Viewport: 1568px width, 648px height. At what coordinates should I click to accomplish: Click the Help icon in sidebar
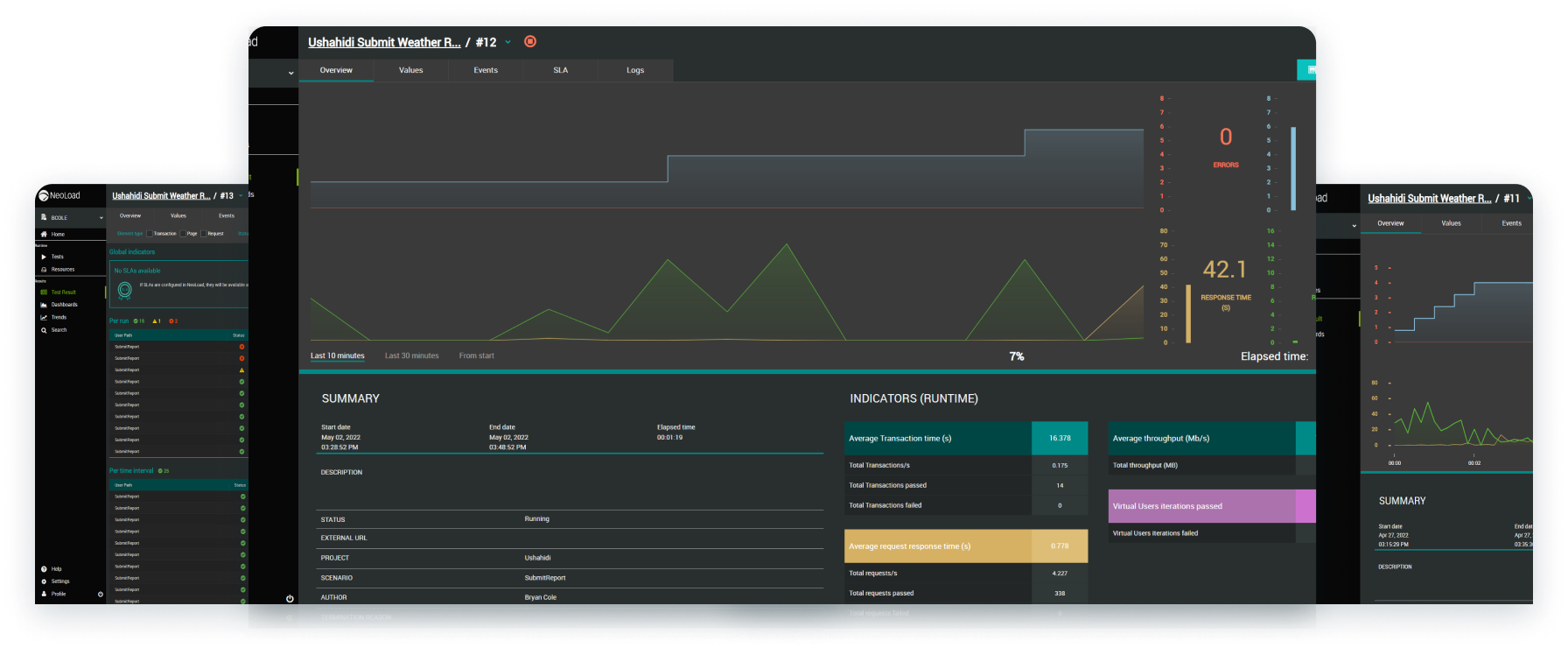click(x=45, y=569)
